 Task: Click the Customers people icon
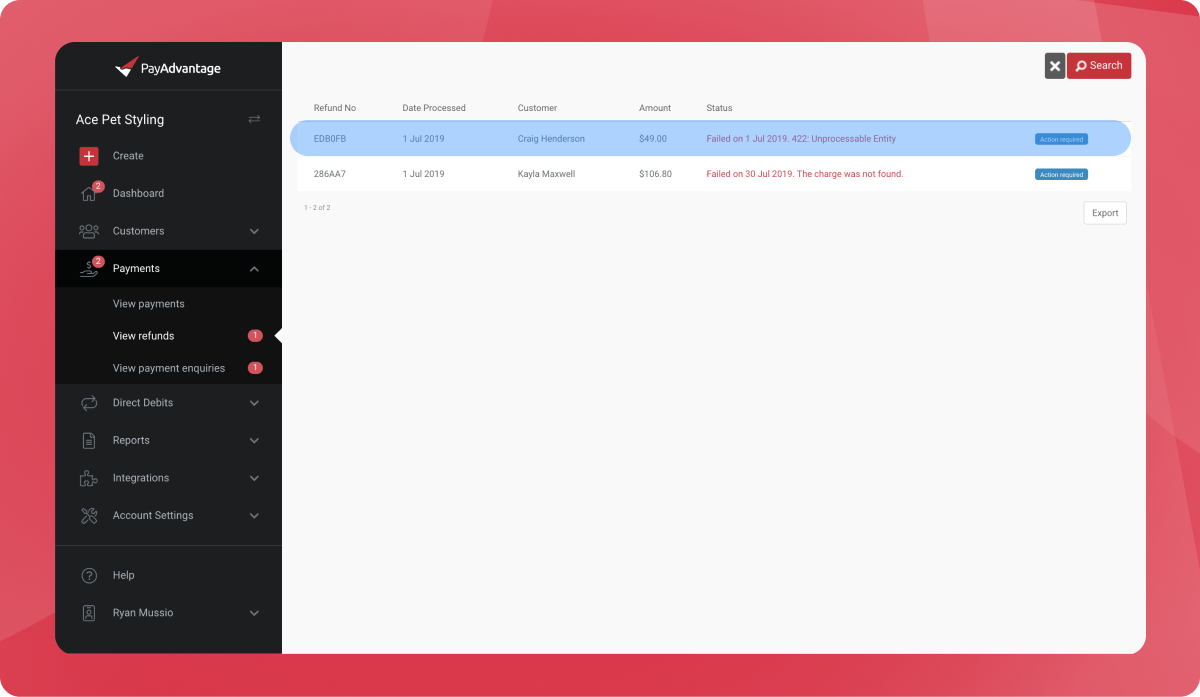pyautogui.click(x=89, y=231)
